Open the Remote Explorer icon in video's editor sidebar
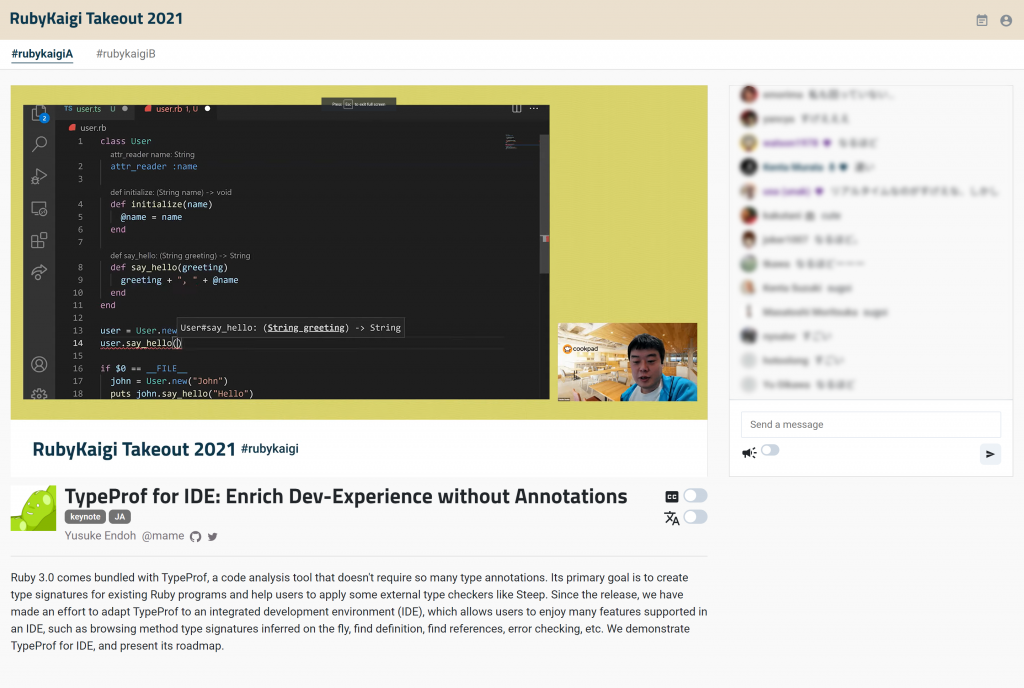This screenshot has height=688, width=1024. [x=39, y=209]
